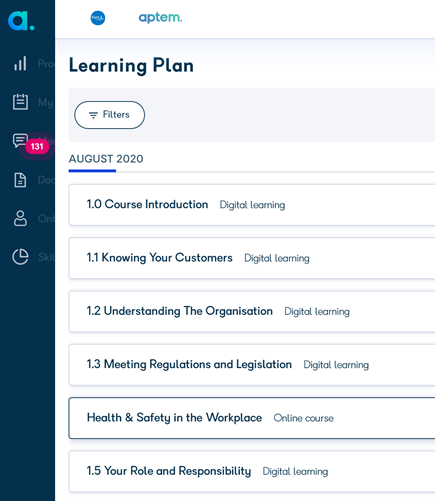This screenshot has height=501, width=435.
Task: Select the AUGUST 2020 tab
Action: click(x=106, y=159)
